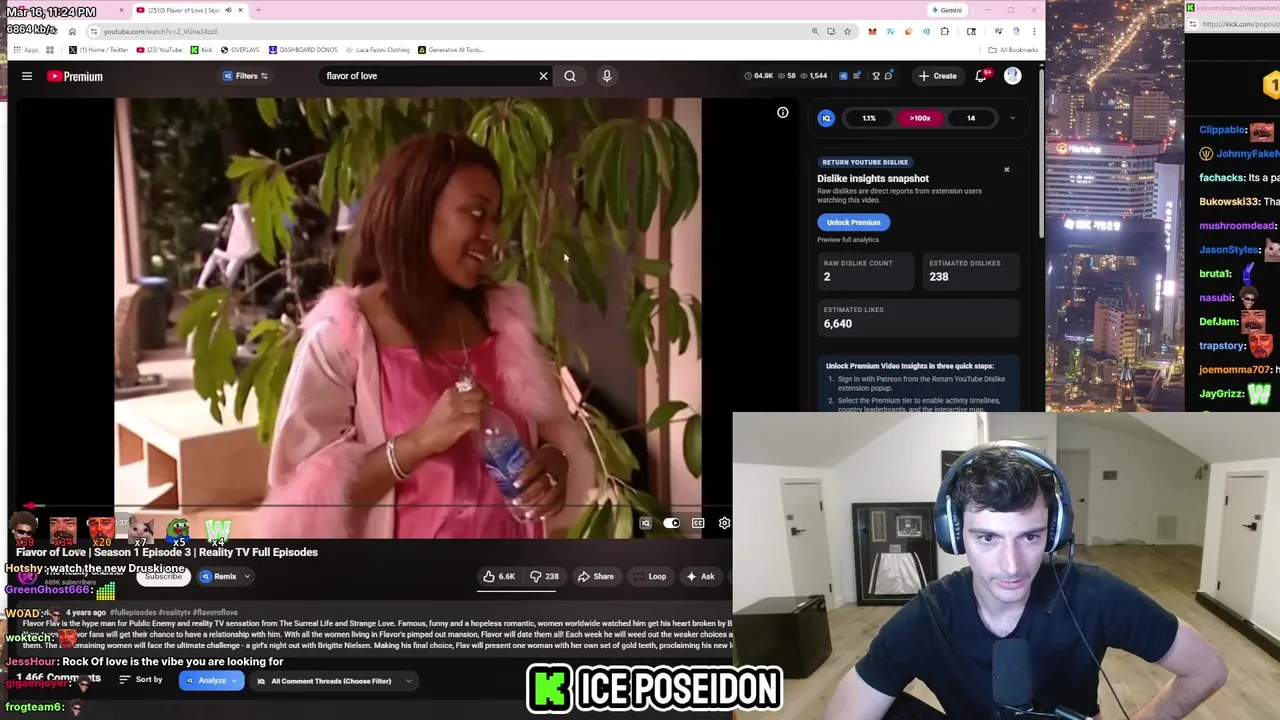This screenshot has width=1280, height=720.
Task: Select the >100x stat pill
Action: click(x=920, y=118)
